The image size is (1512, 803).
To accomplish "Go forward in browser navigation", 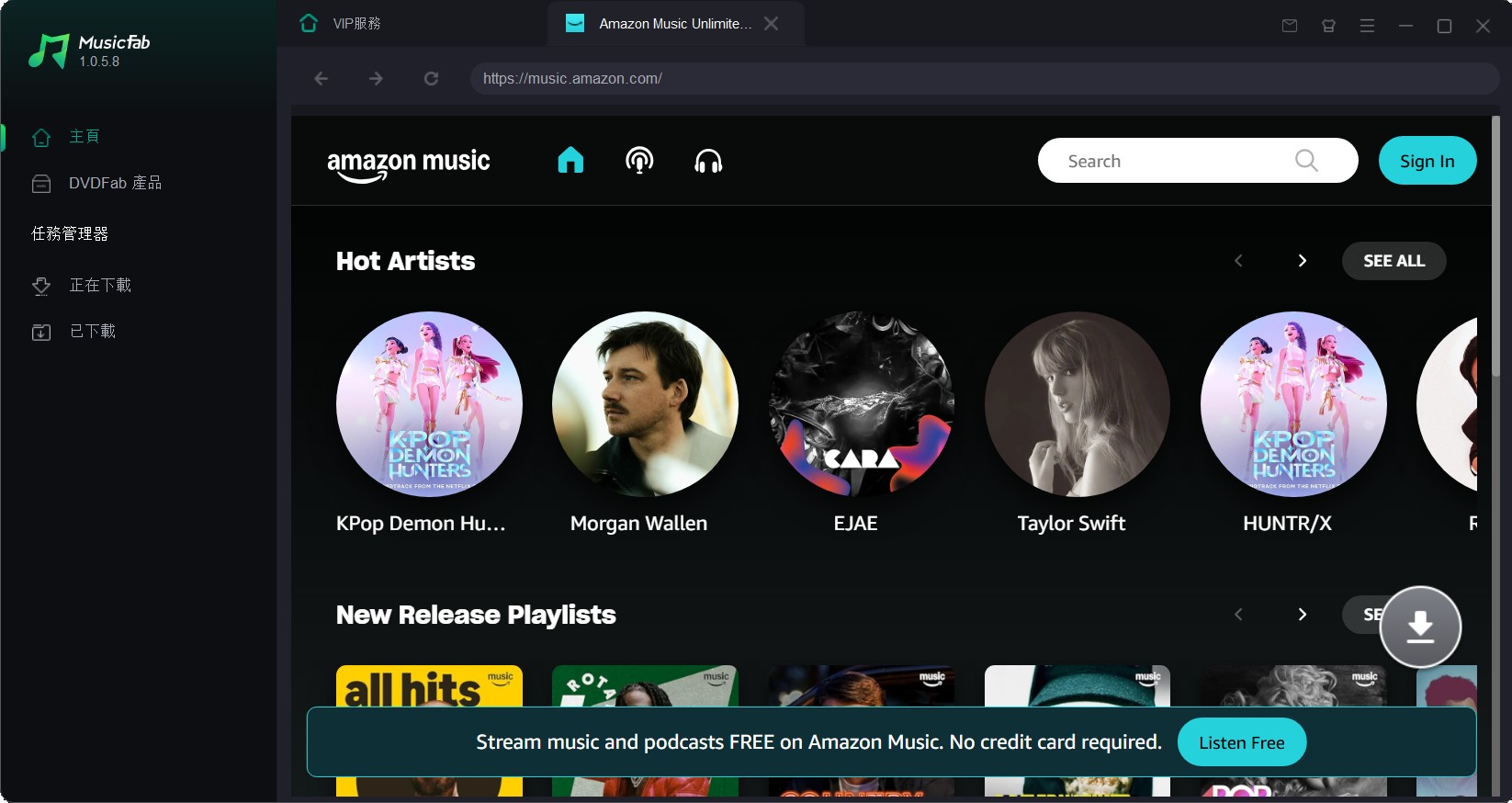I will (x=376, y=79).
